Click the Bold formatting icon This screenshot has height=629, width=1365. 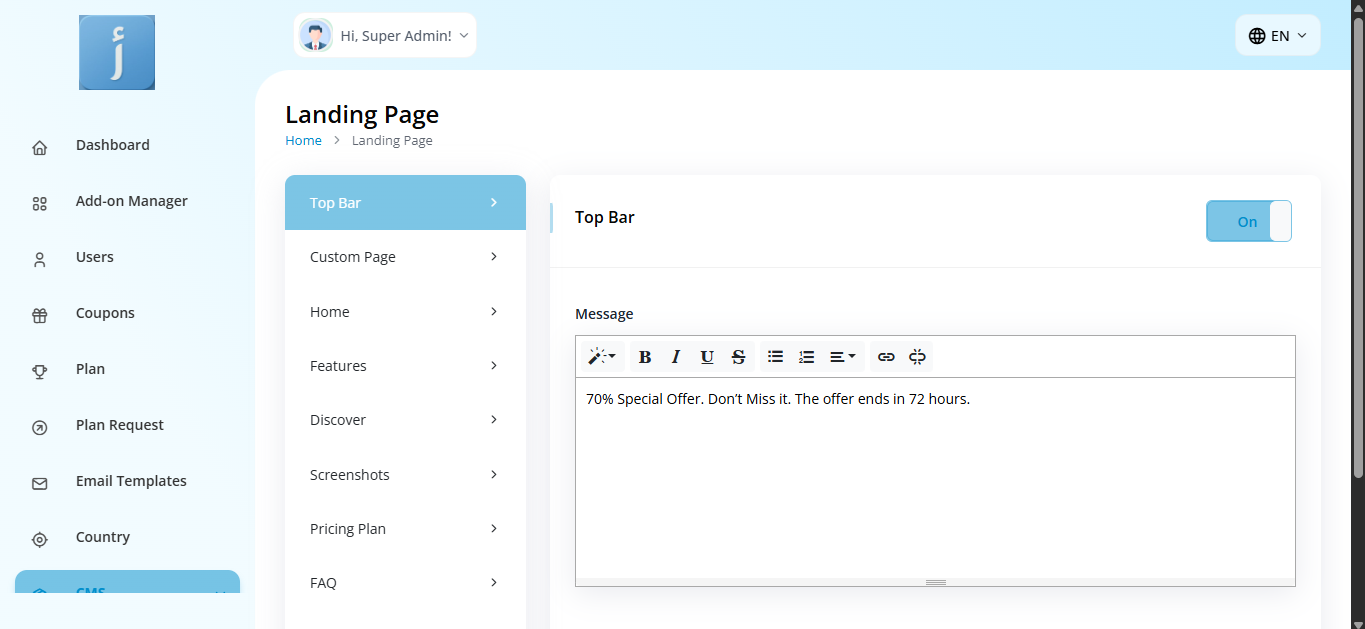(645, 357)
